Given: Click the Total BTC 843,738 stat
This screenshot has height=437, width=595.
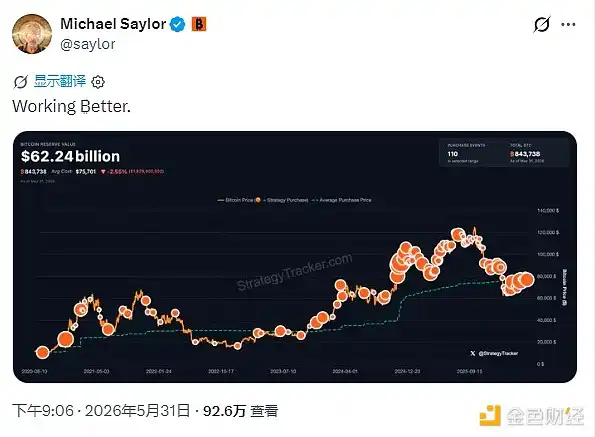Looking at the screenshot, I should [527, 153].
